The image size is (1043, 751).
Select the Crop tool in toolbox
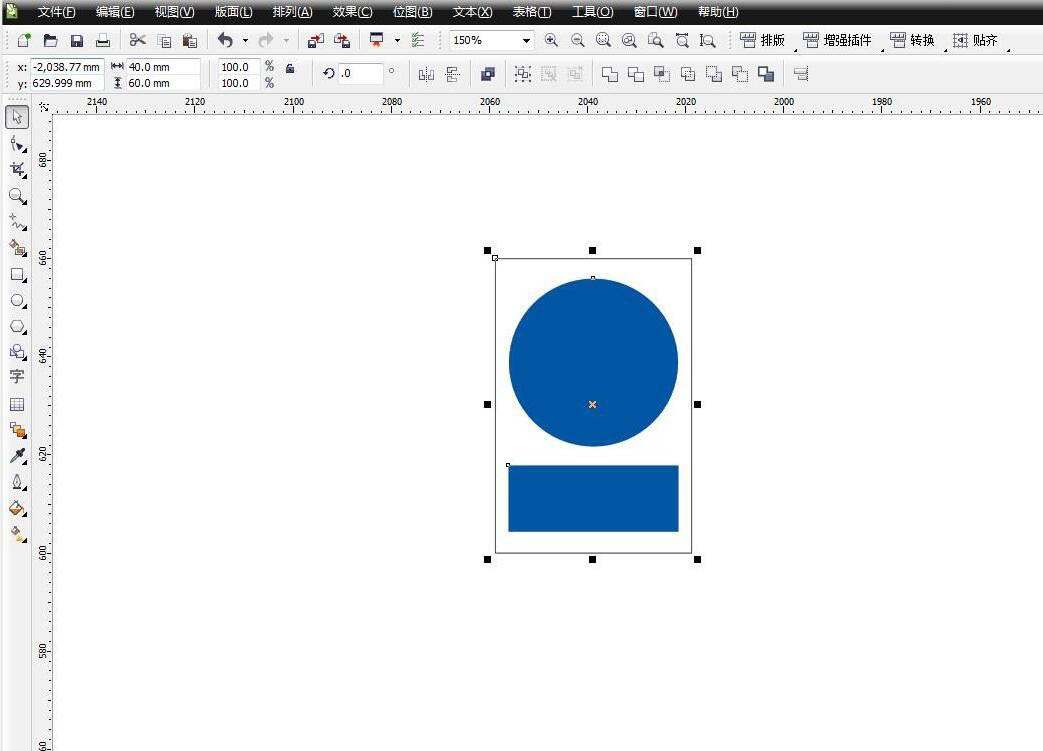17,170
